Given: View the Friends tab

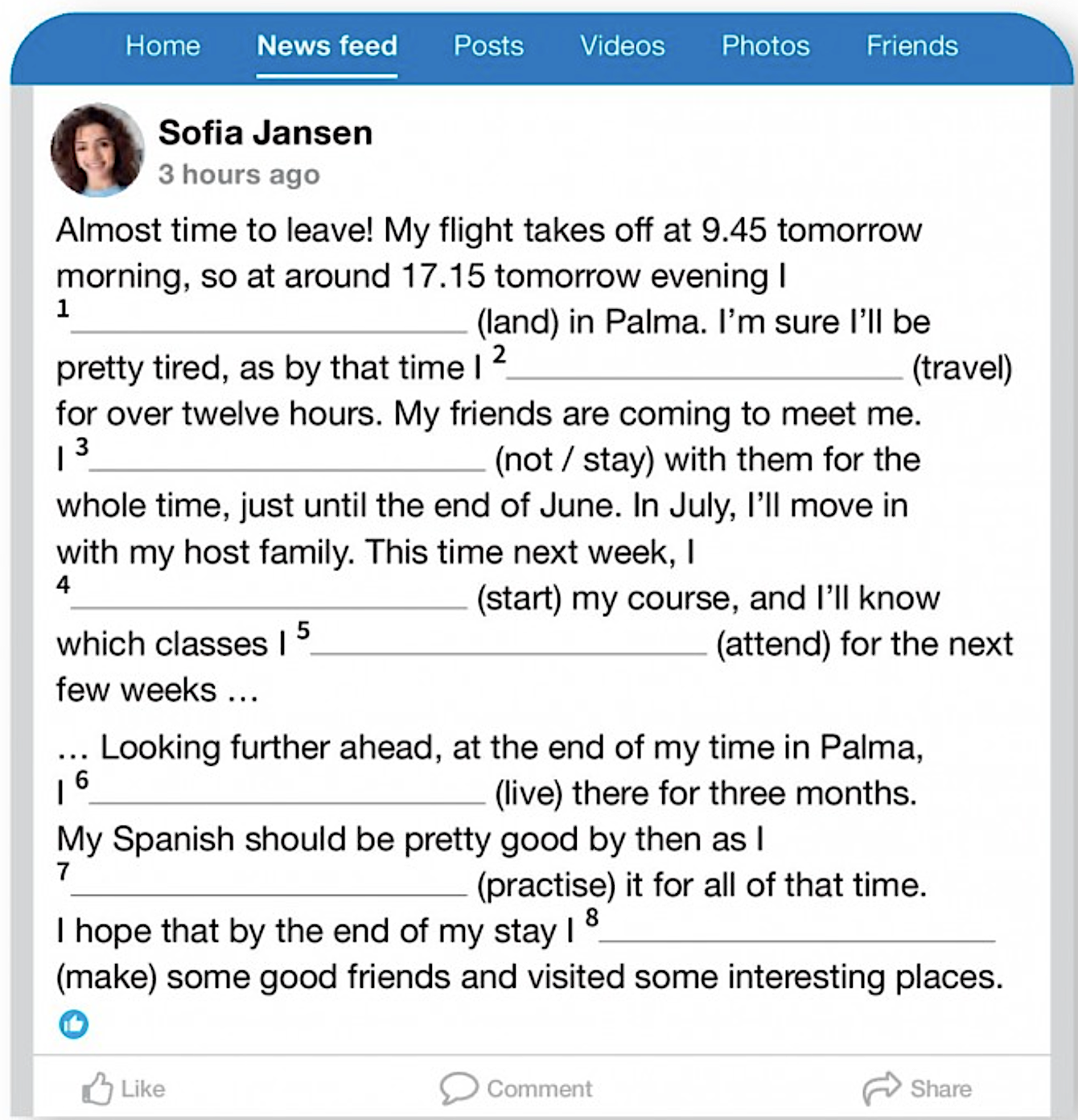Looking at the screenshot, I should [x=911, y=46].
